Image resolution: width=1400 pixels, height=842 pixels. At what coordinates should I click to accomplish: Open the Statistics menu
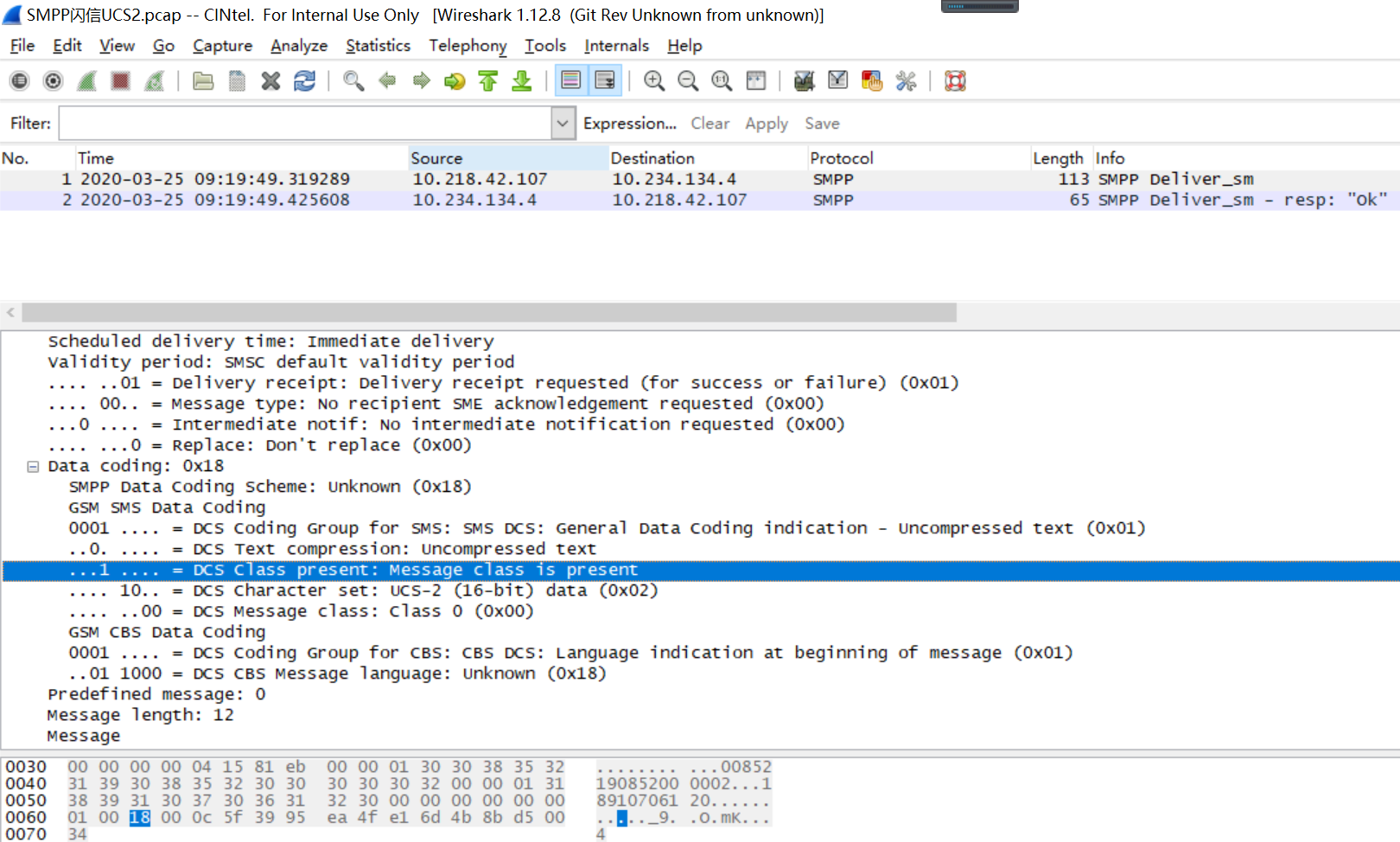pos(378,46)
